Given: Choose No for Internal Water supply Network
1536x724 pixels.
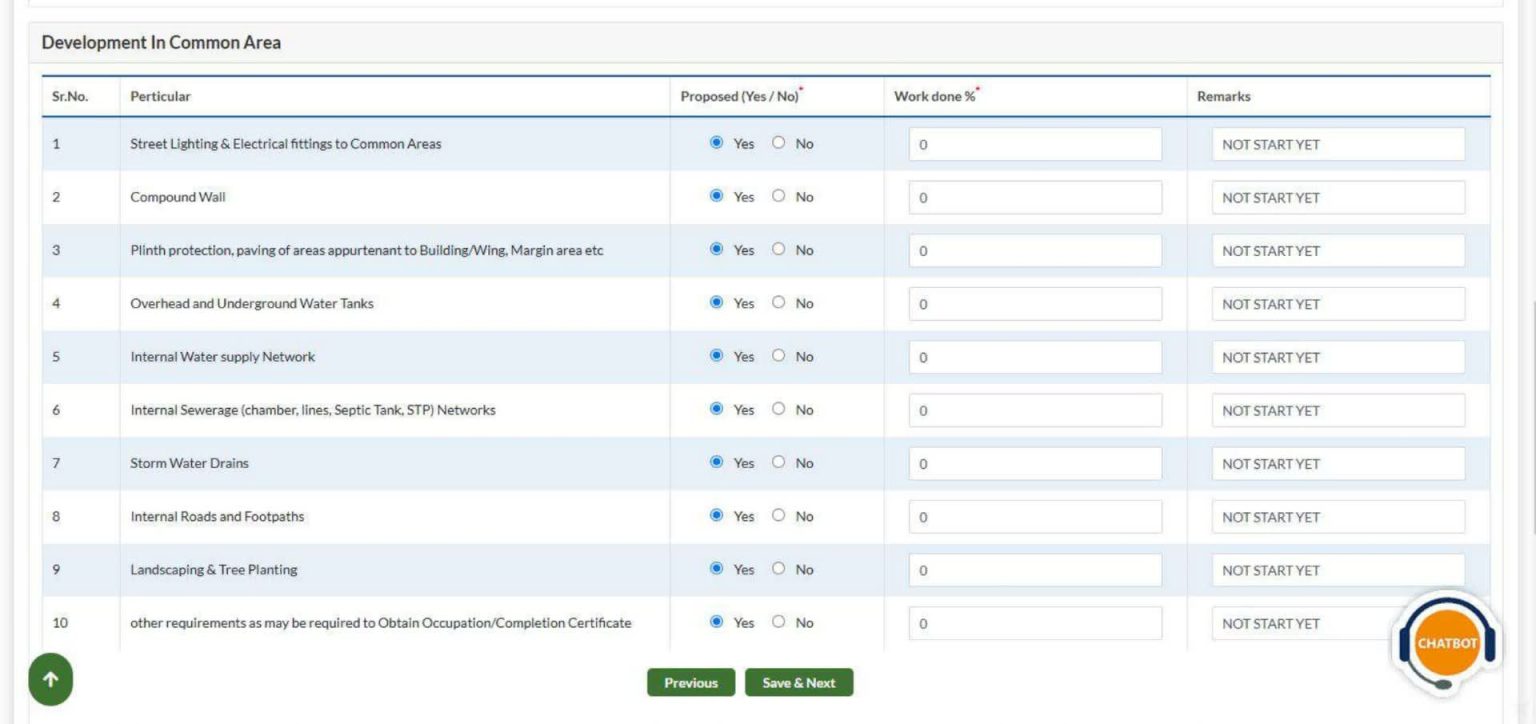Looking at the screenshot, I should (x=779, y=356).
